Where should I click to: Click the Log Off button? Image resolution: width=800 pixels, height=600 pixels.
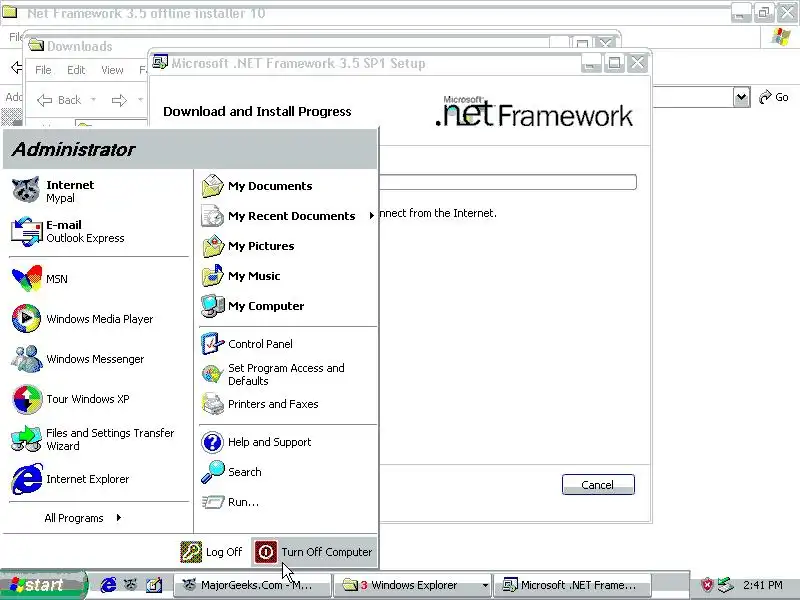click(212, 552)
